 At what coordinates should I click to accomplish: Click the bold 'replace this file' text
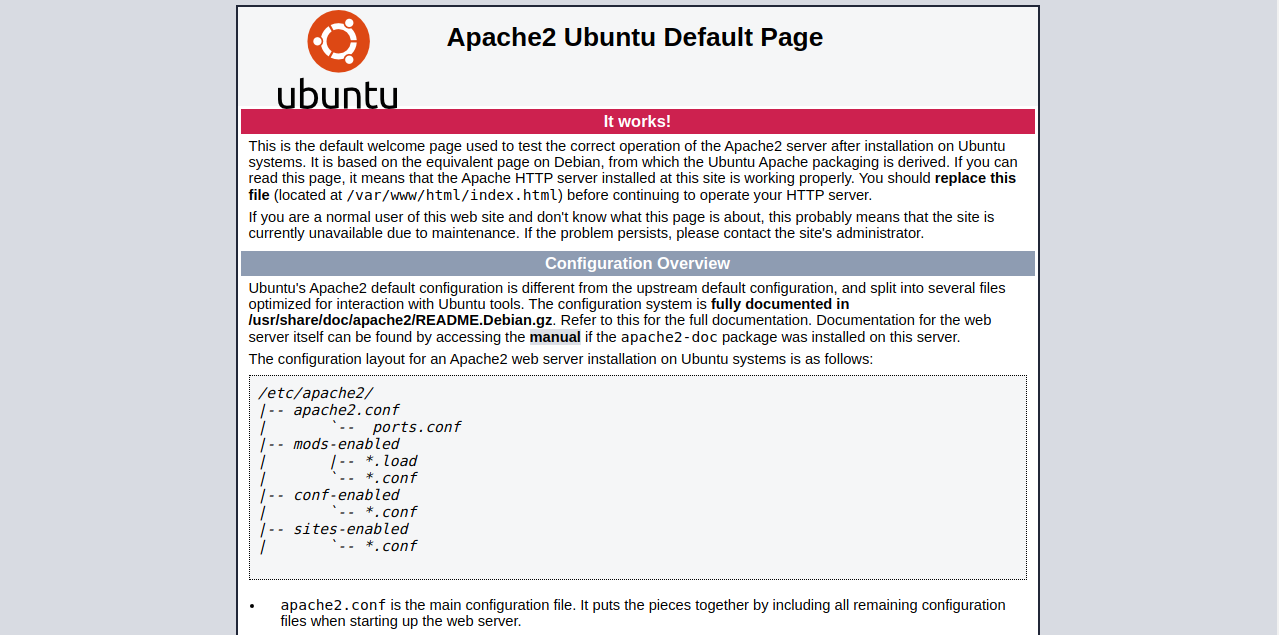click(x=975, y=178)
